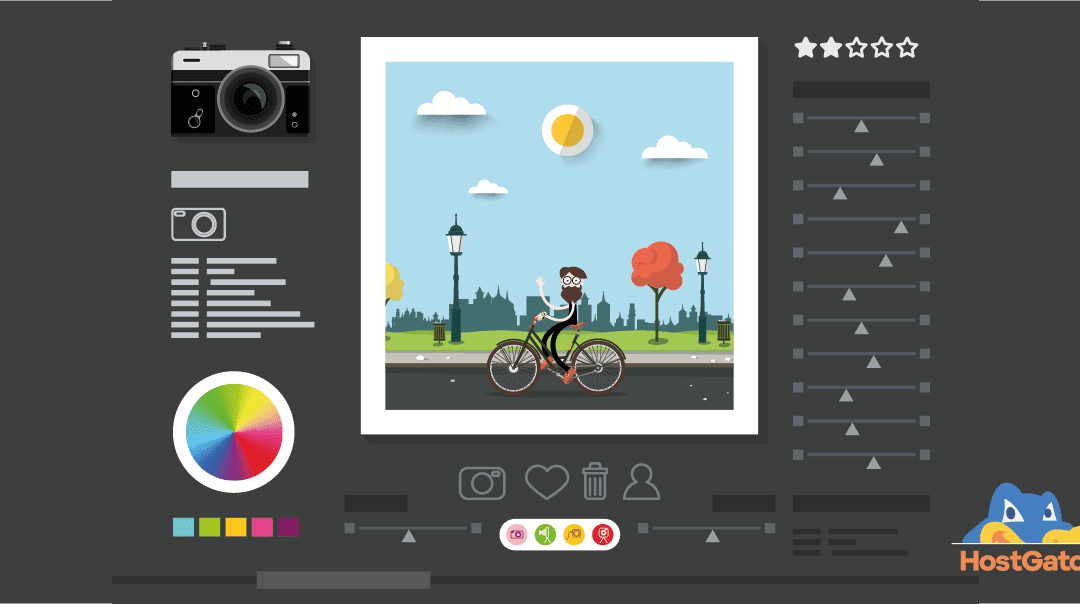Open the label bar below the left slider
Image resolution: width=1080 pixels, height=604 pixels.
(x=375, y=502)
